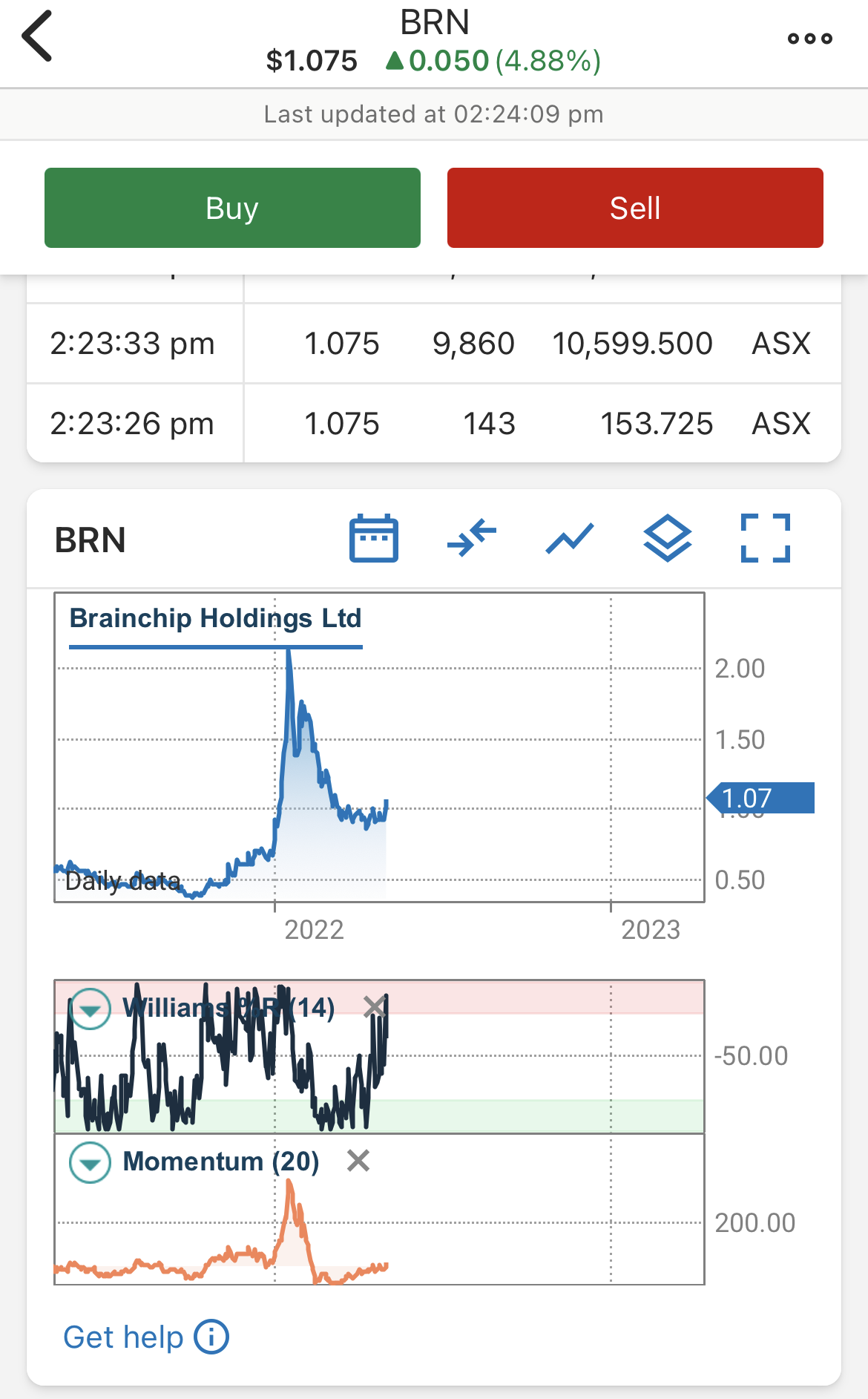The width and height of the screenshot is (868, 1399).
Task: Tap the 143 volume cell
Action: 489,424
